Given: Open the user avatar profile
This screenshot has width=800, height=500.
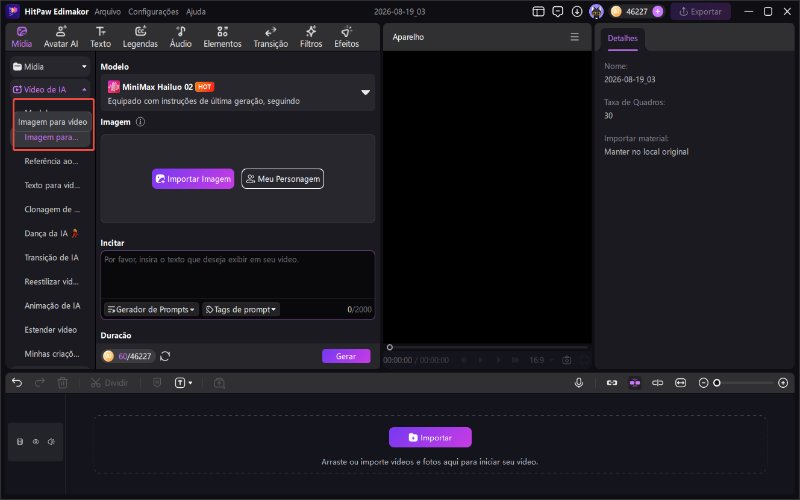Looking at the screenshot, I should [x=596, y=11].
